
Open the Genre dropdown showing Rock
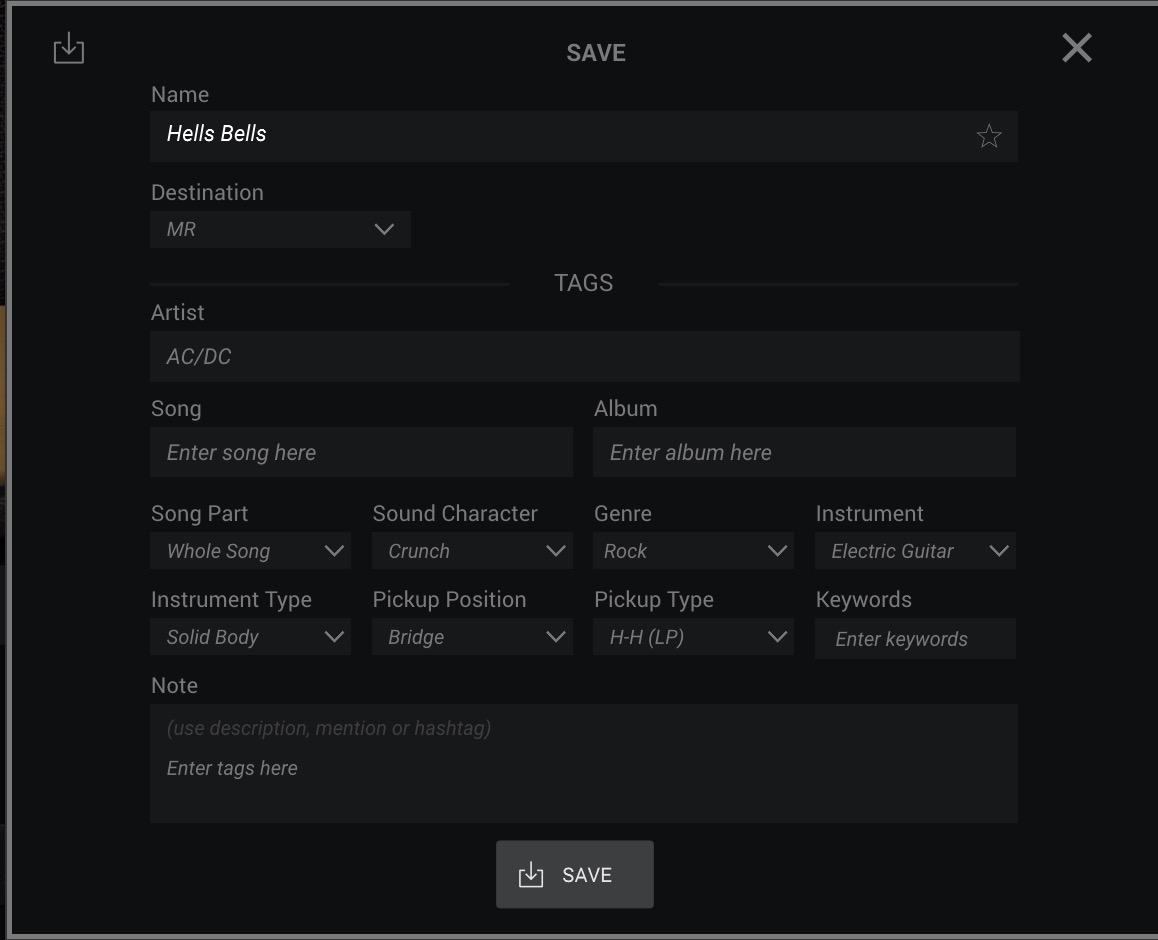coord(693,551)
